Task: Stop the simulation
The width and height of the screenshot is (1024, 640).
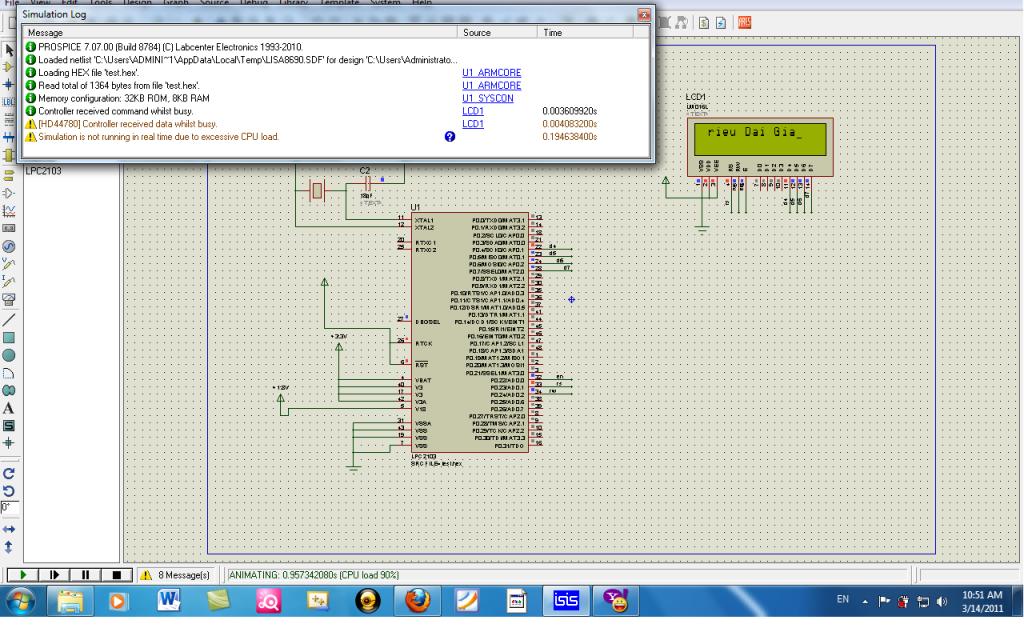Action: [x=116, y=575]
